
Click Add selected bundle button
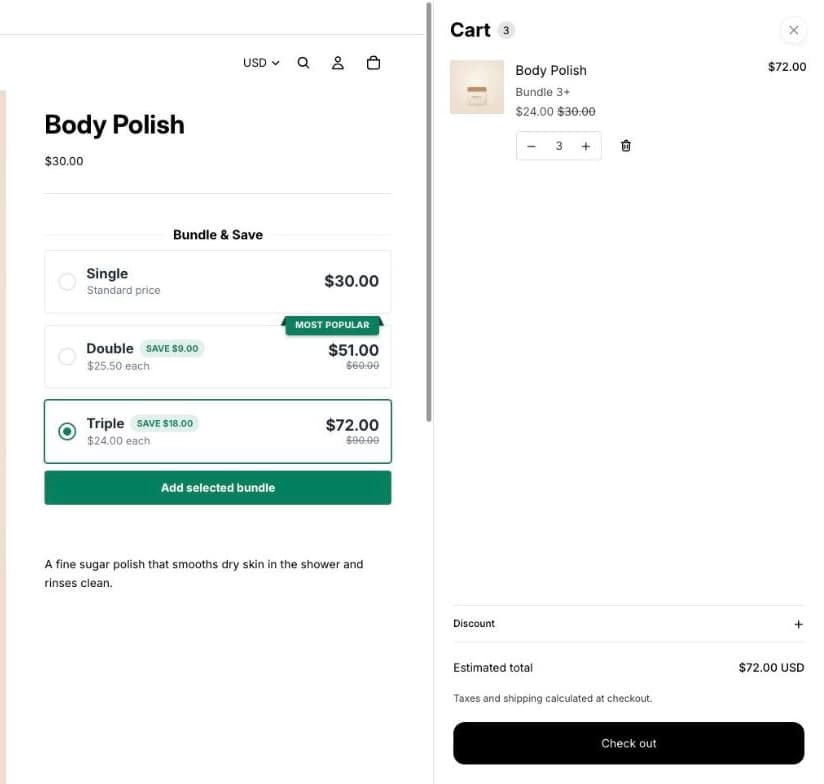[x=218, y=488]
